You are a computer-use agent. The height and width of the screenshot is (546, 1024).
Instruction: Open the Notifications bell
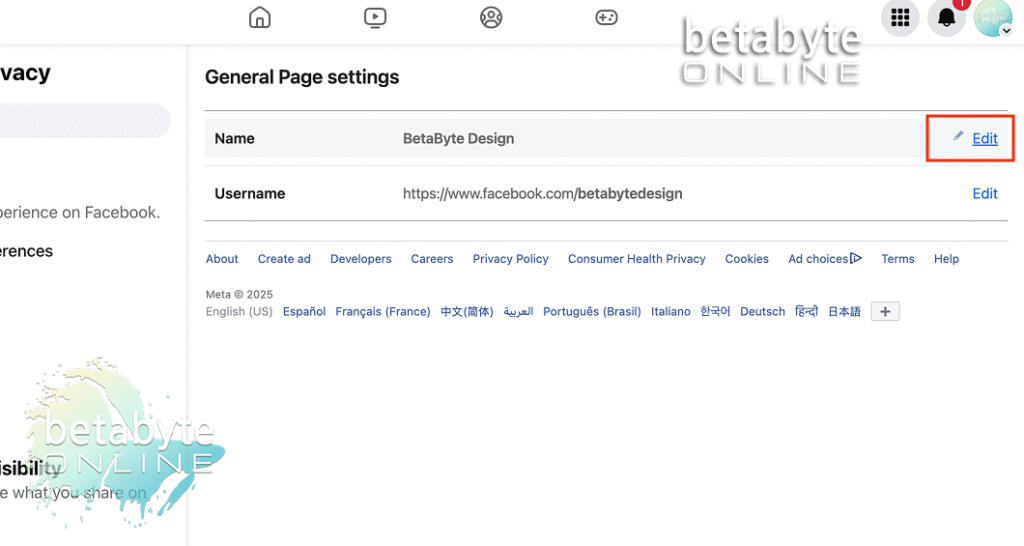click(946, 18)
